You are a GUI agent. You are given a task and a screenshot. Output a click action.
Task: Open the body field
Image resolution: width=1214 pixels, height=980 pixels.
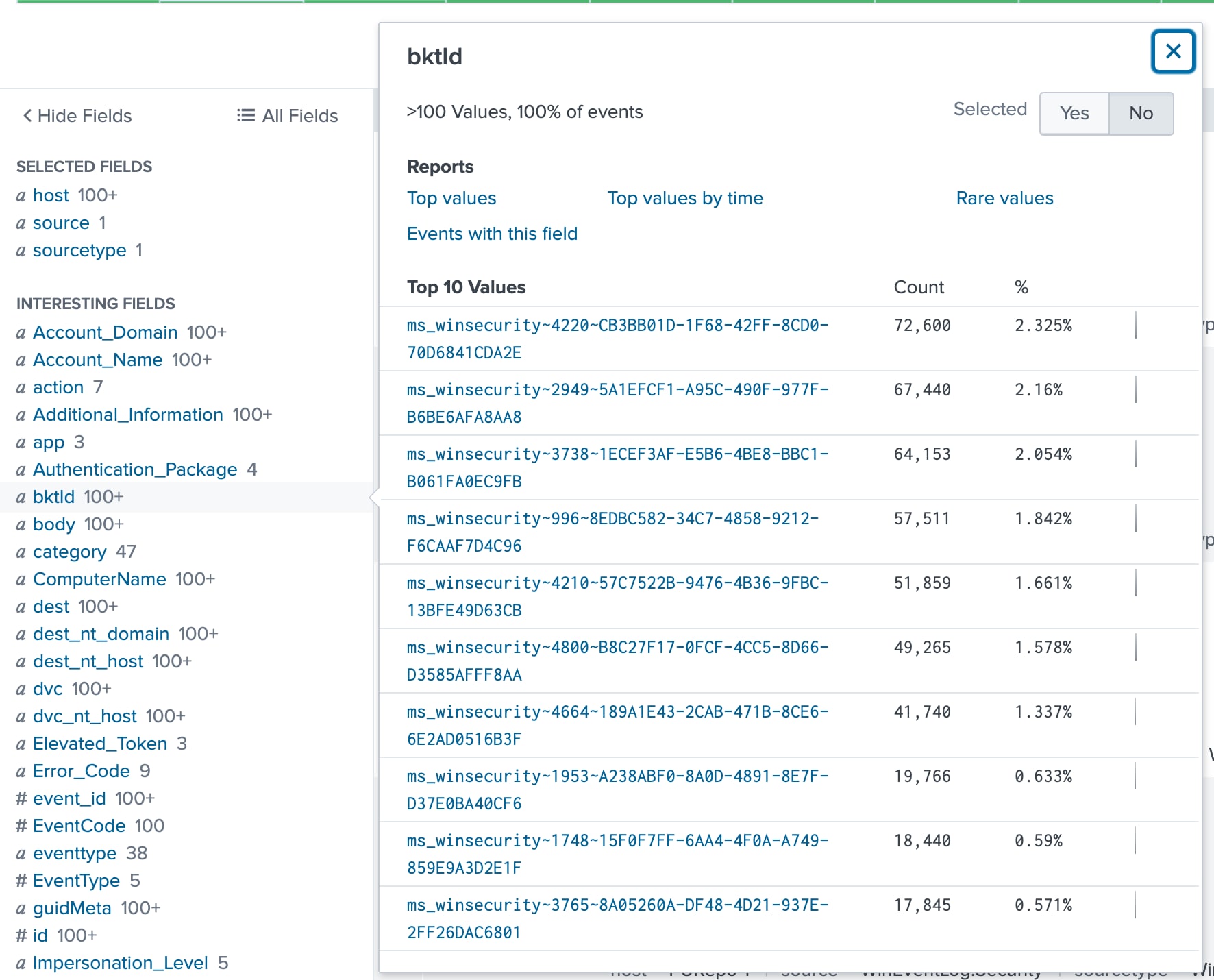coord(54,524)
